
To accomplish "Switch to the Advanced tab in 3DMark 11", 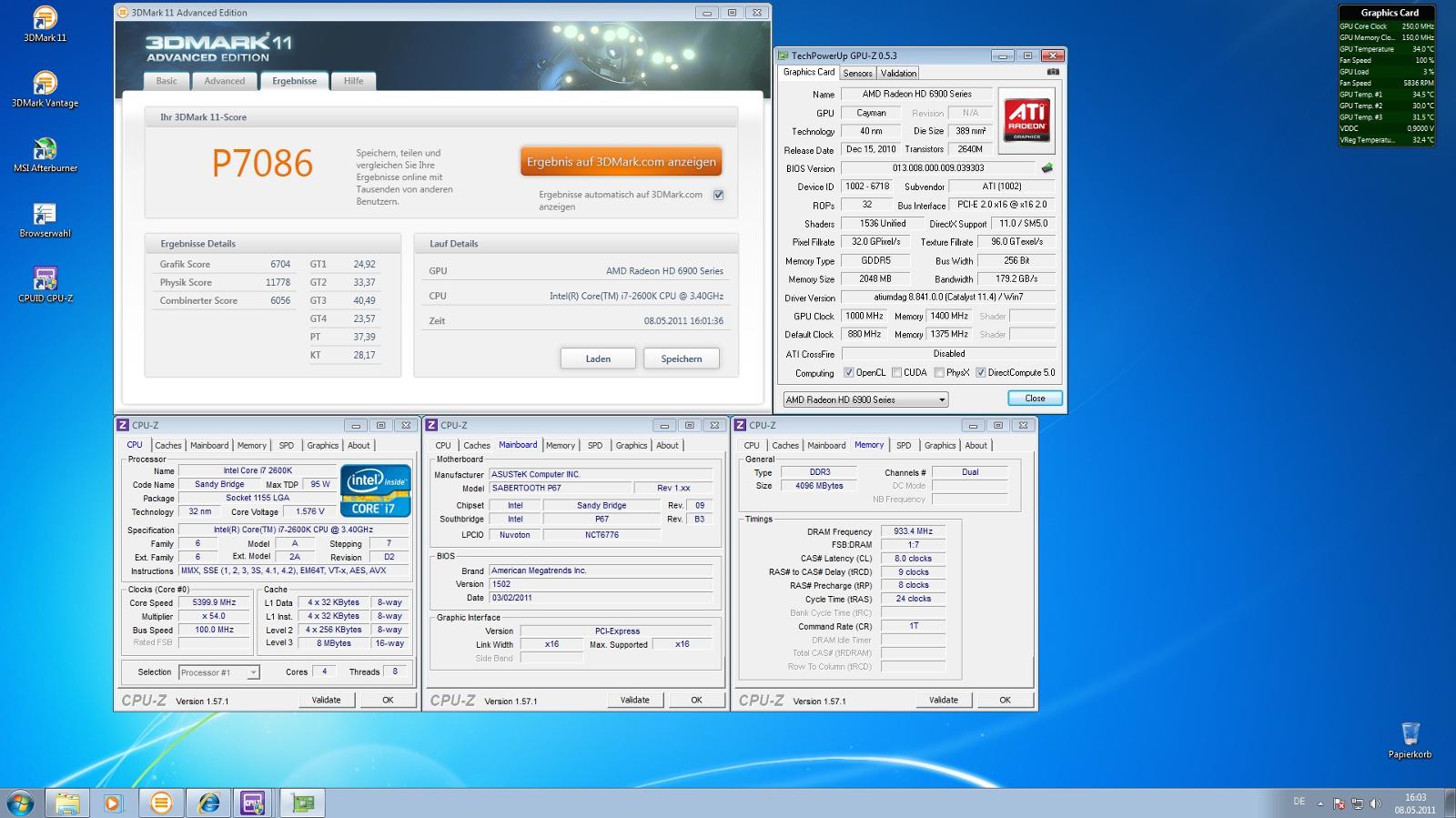I will 225,81.
